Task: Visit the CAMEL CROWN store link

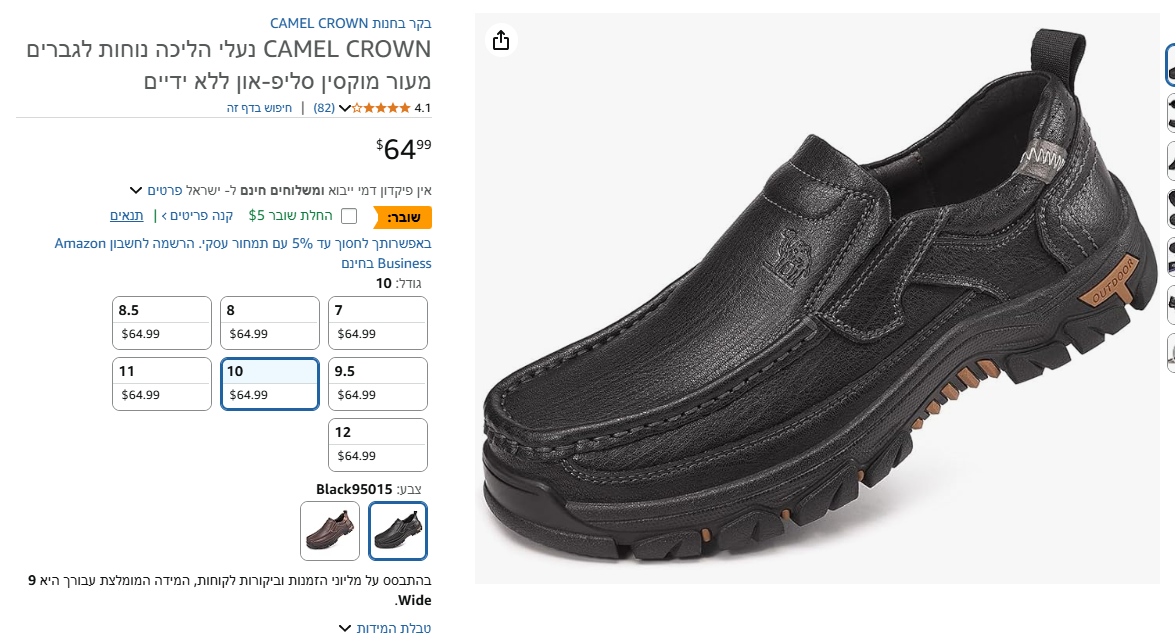Action: tap(350, 23)
